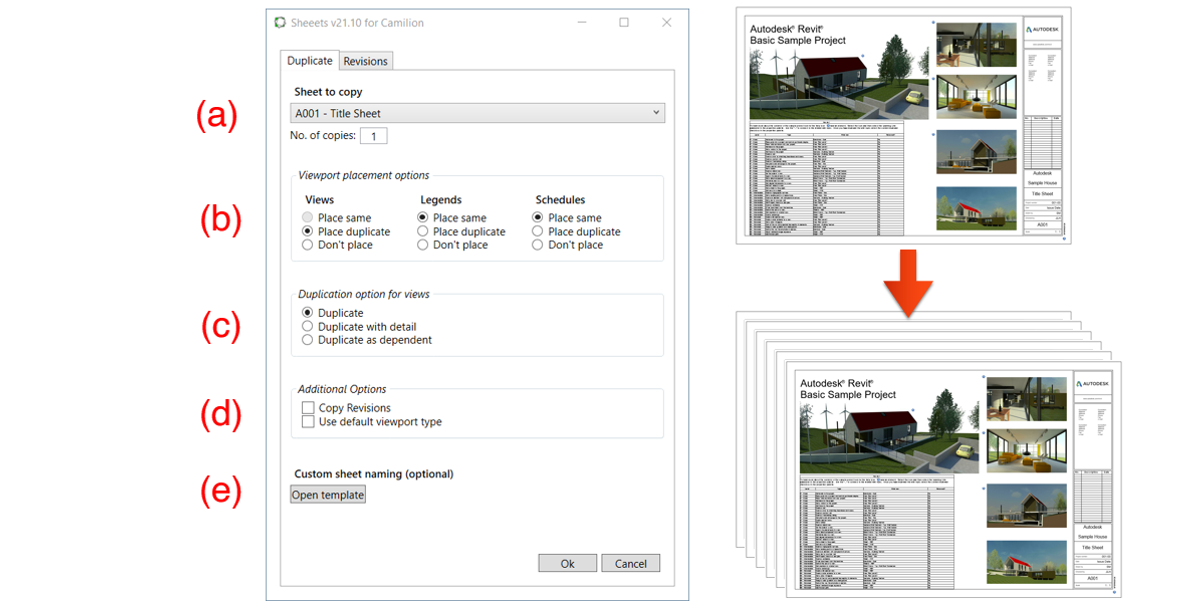This screenshot has height=613, width=1200.
Task: Click the No. of copies field
Action: tap(373, 136)
